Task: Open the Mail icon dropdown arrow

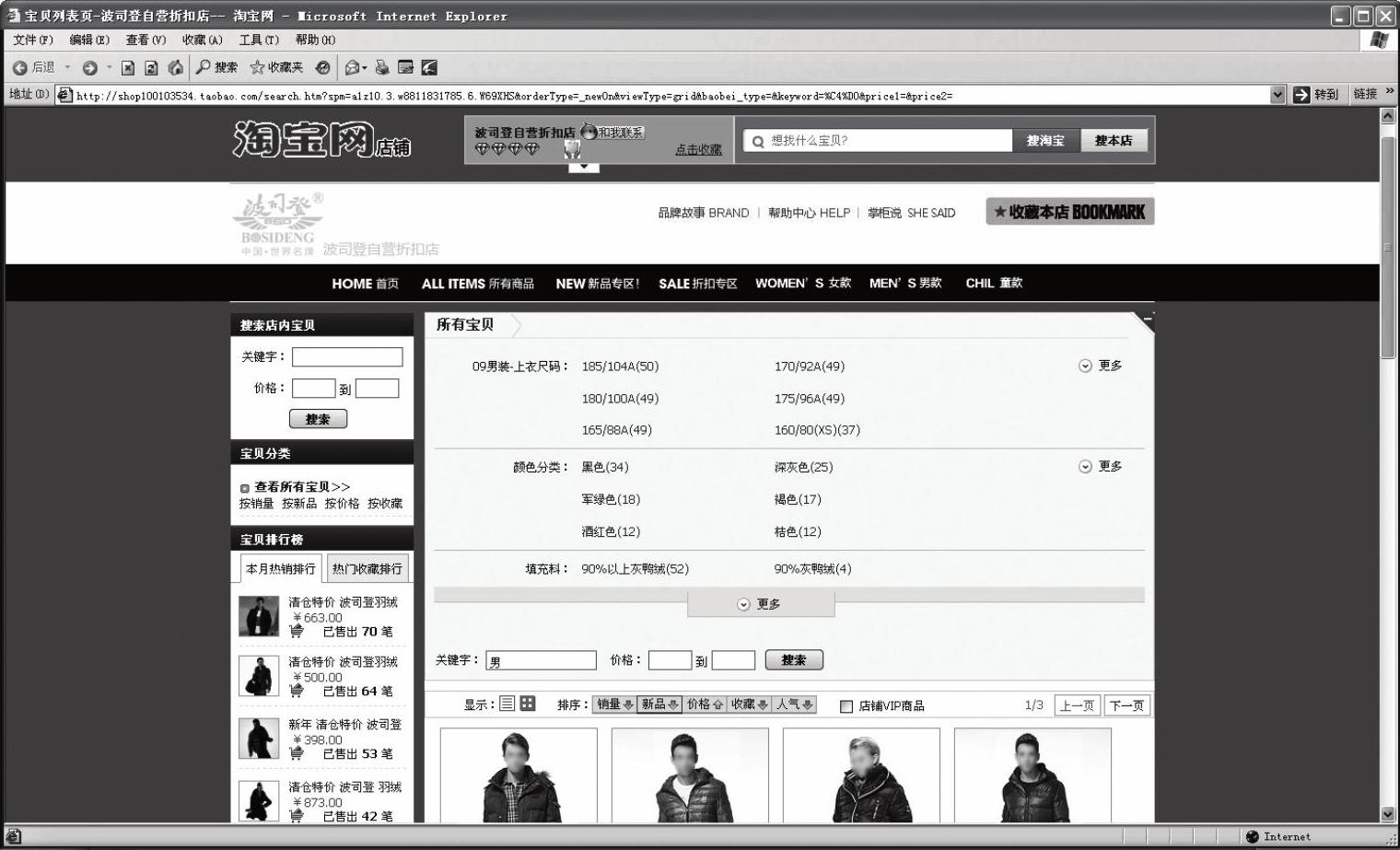Action: pyautogui.click(x=365, y=68)
